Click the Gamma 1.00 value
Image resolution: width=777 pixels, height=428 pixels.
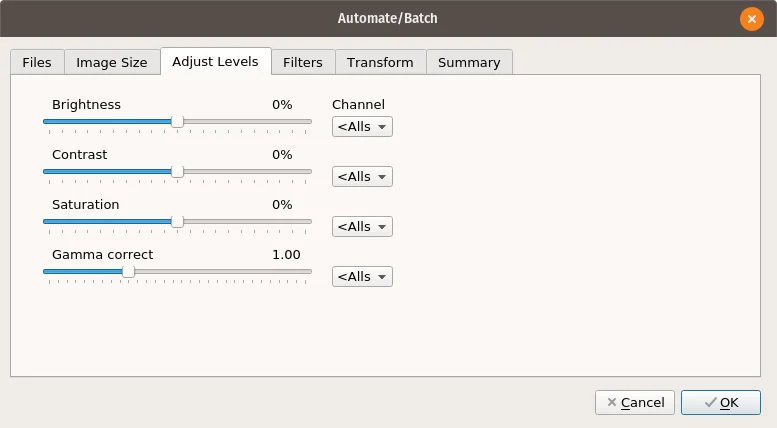pos(286,255)
